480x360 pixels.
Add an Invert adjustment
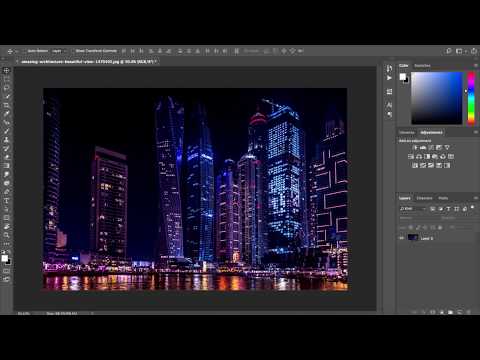point(415,165)
